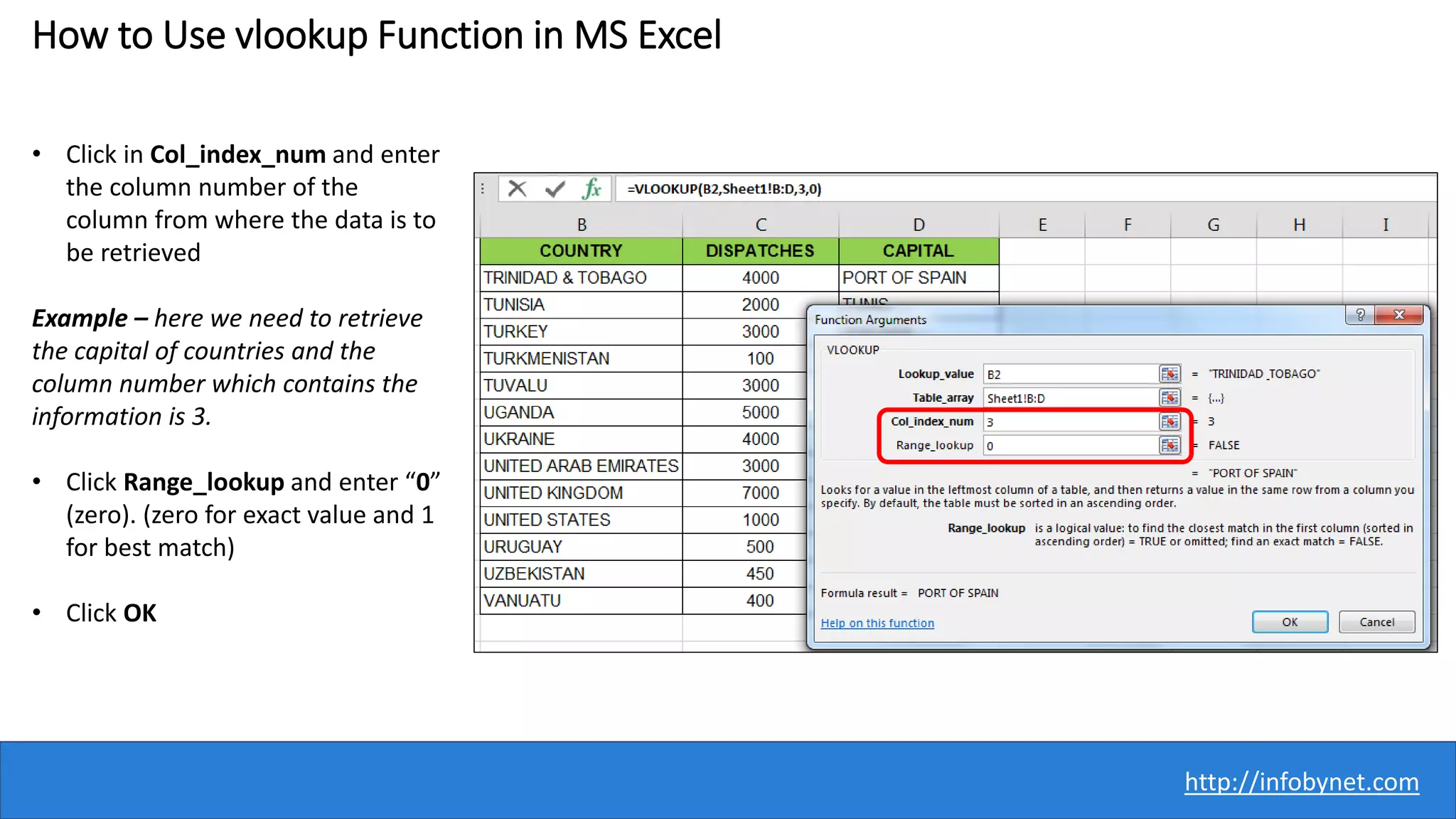The height and width of the screenshot is (819, 1456).
Task: Click the formula bar cancel X icon
Action: point(518,189)
